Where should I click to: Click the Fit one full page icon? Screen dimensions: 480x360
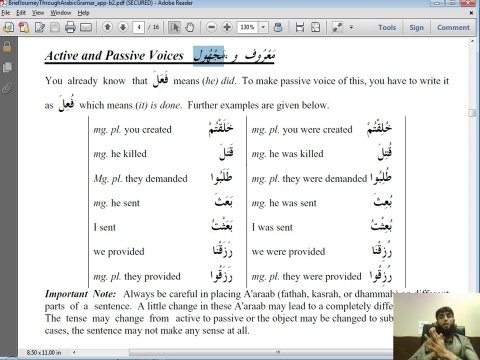315,27
